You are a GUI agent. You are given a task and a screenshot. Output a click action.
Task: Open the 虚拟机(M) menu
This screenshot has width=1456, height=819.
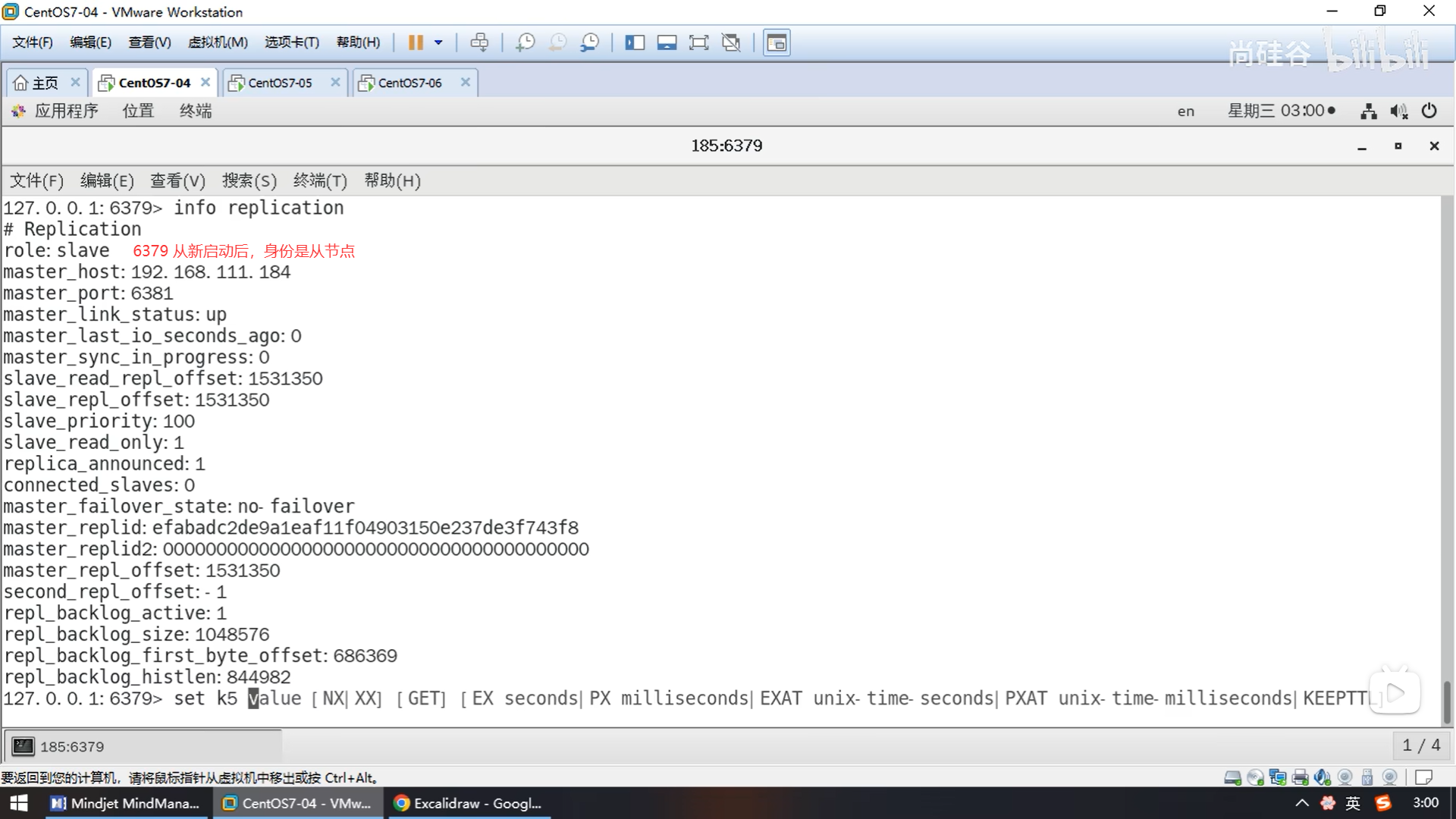tap(218, 42)
